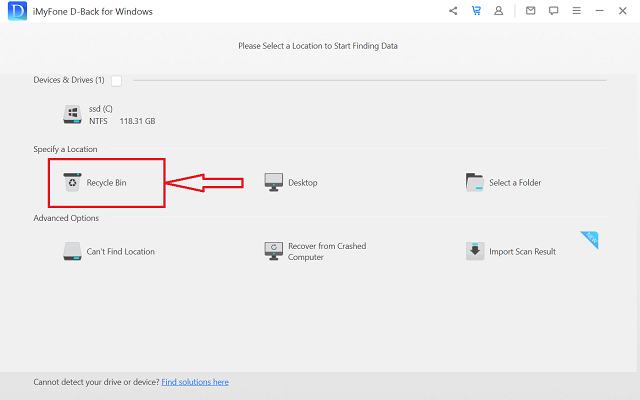The width and height of the screenshot is (640, 400).
Task: Select the ssd (C) drive icon
Action: (72, 115)
